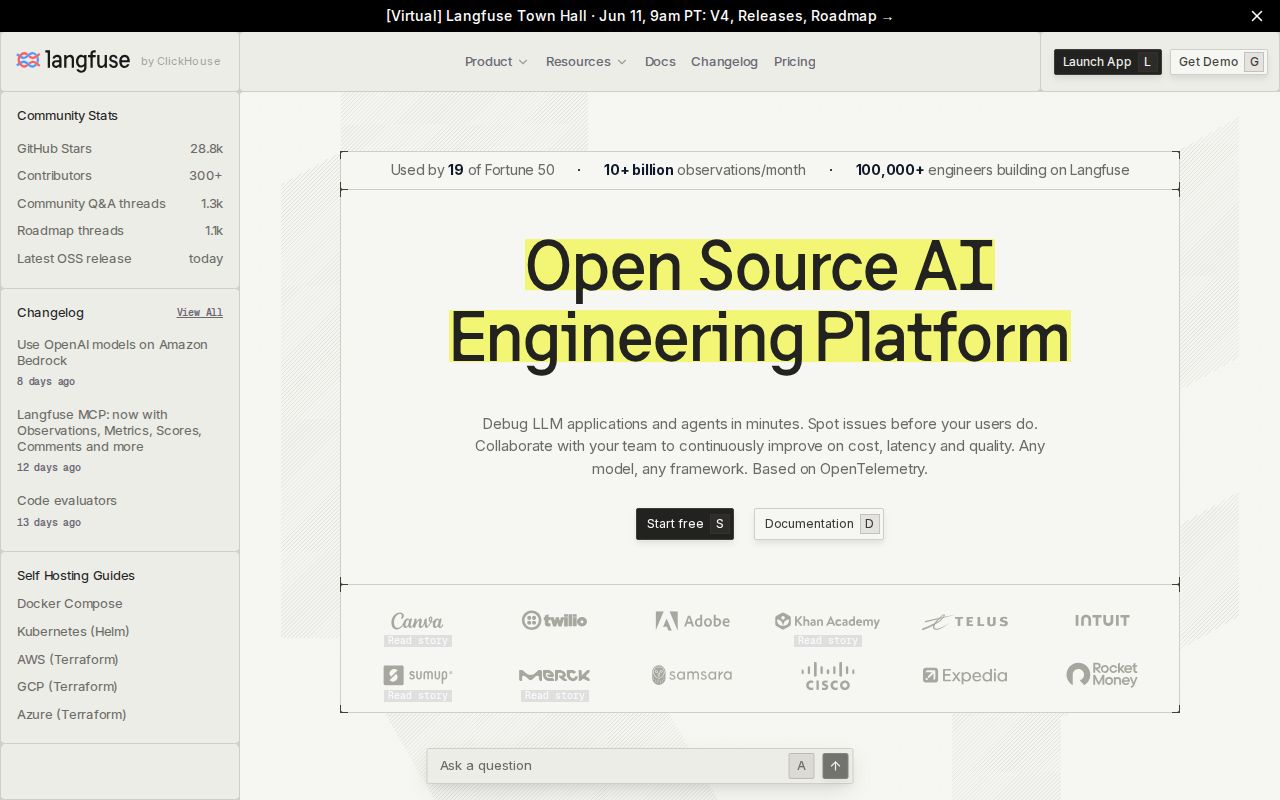The width and height of the screenshot is (1280, 800).
Task: Open the Kubernetes (Helm) guide
Action: [x=73, y=632]
